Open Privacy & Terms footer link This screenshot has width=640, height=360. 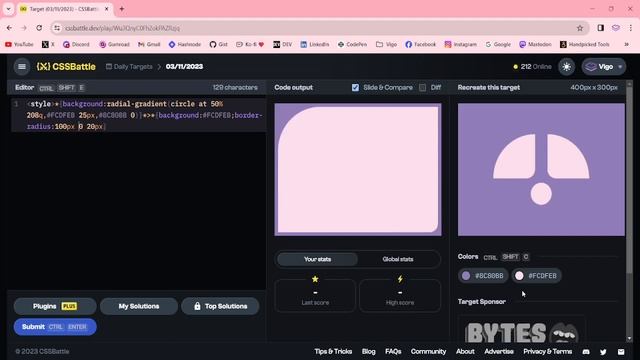coord(547,351)
